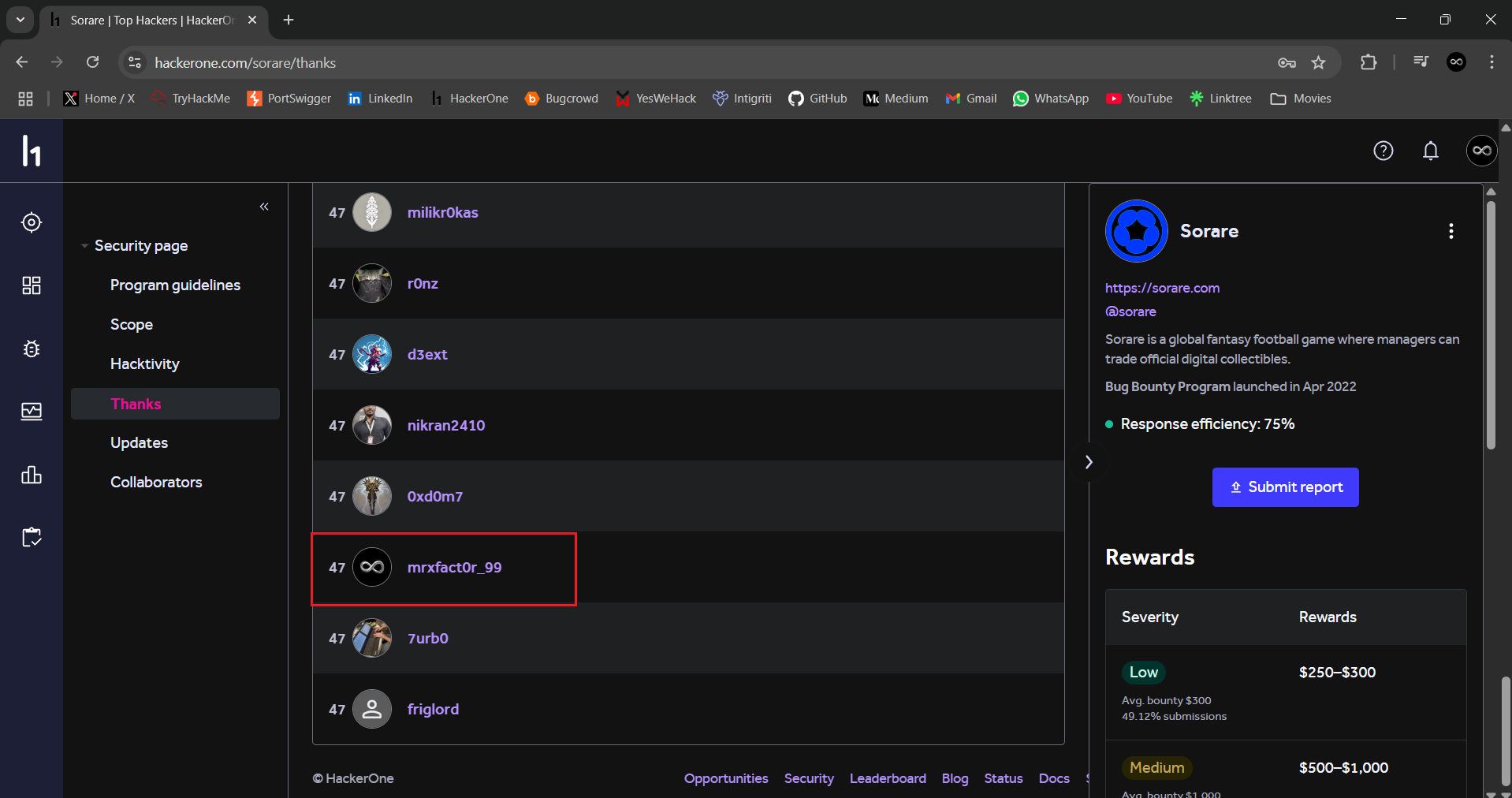Open the Chrome apps grid icon
1512x798 pixels.
25,99
